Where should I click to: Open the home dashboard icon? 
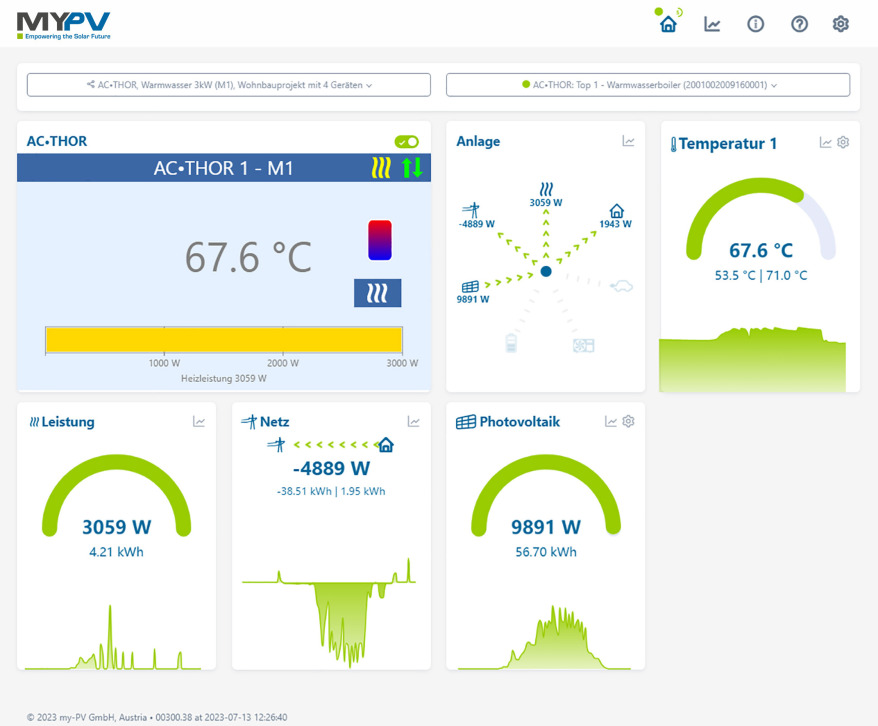coord(668,24)
